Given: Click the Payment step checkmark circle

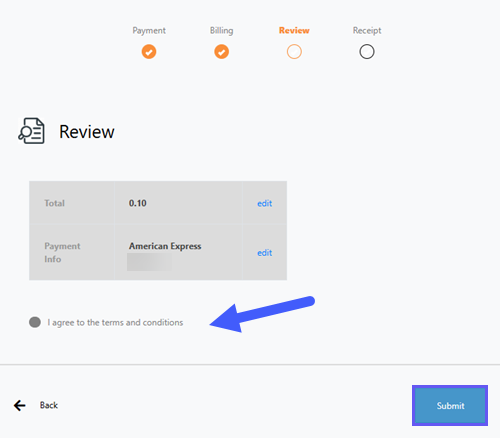Looking at the screenshot, I should (149, 52).
